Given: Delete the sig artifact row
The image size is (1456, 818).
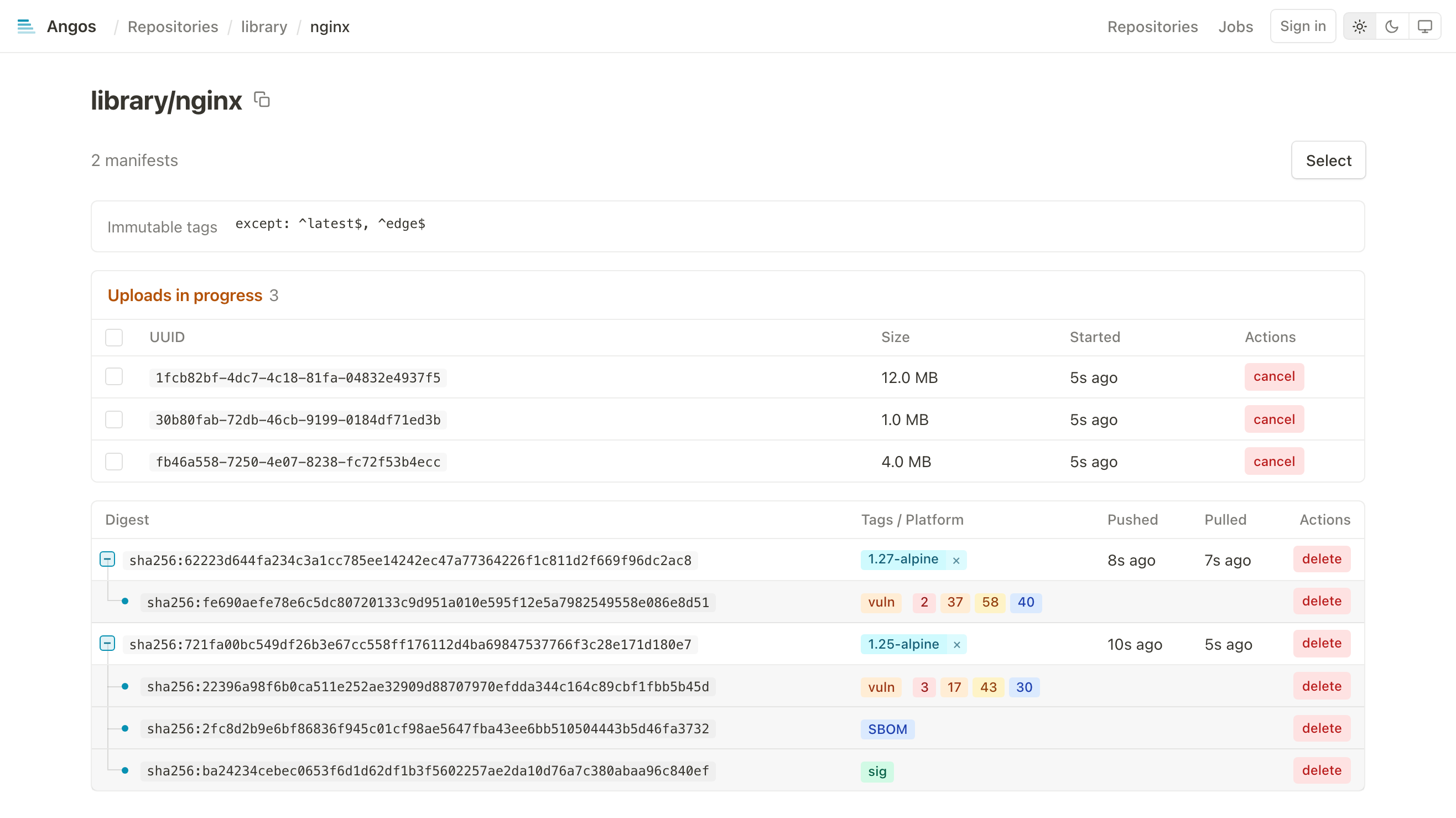Looking at the screenshot, I should 1322,770.
